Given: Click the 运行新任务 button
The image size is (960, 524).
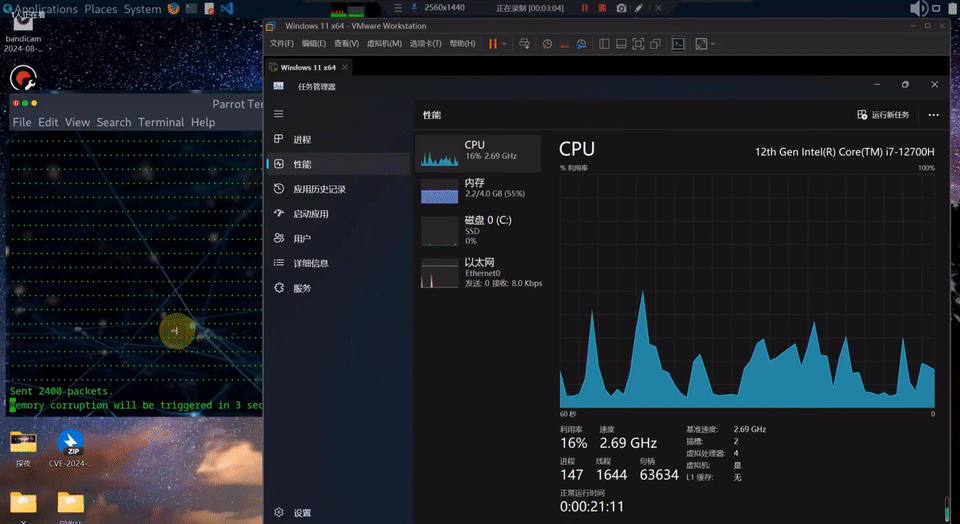Looking at the screenshot, I should 883,115.
